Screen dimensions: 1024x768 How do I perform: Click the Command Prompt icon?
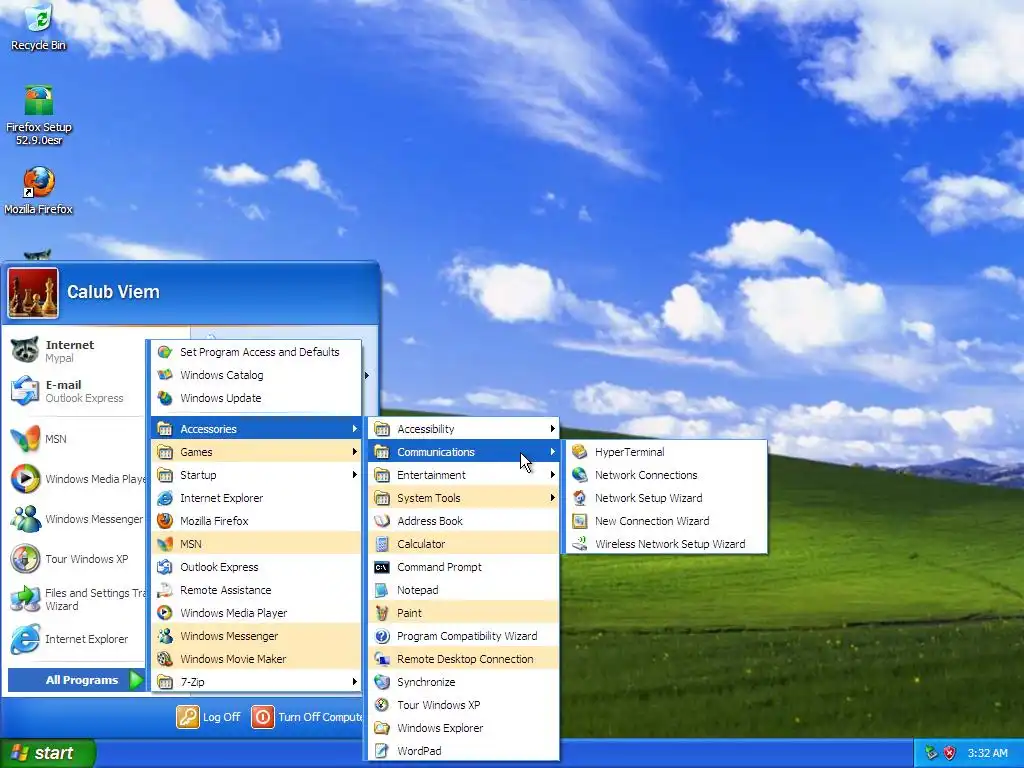tap(382, 567)
